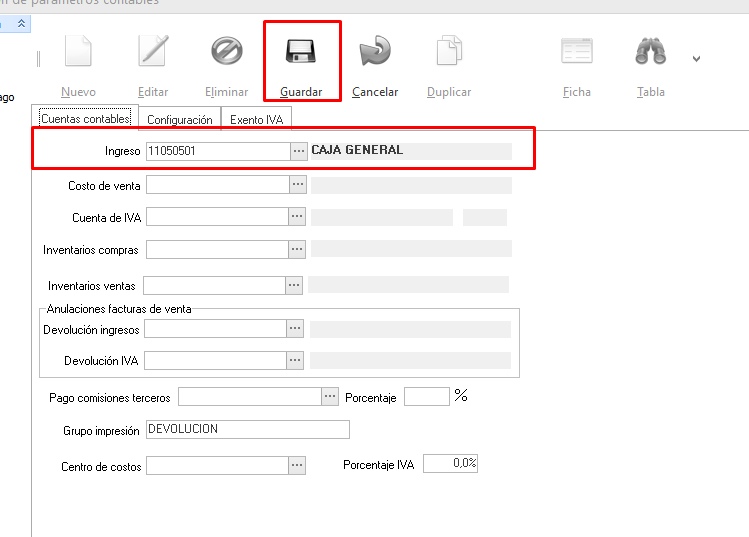This screenshot has width=749, height=537.
Task: Click the Duplicar copy icon
Action: (x=449, y=52)
